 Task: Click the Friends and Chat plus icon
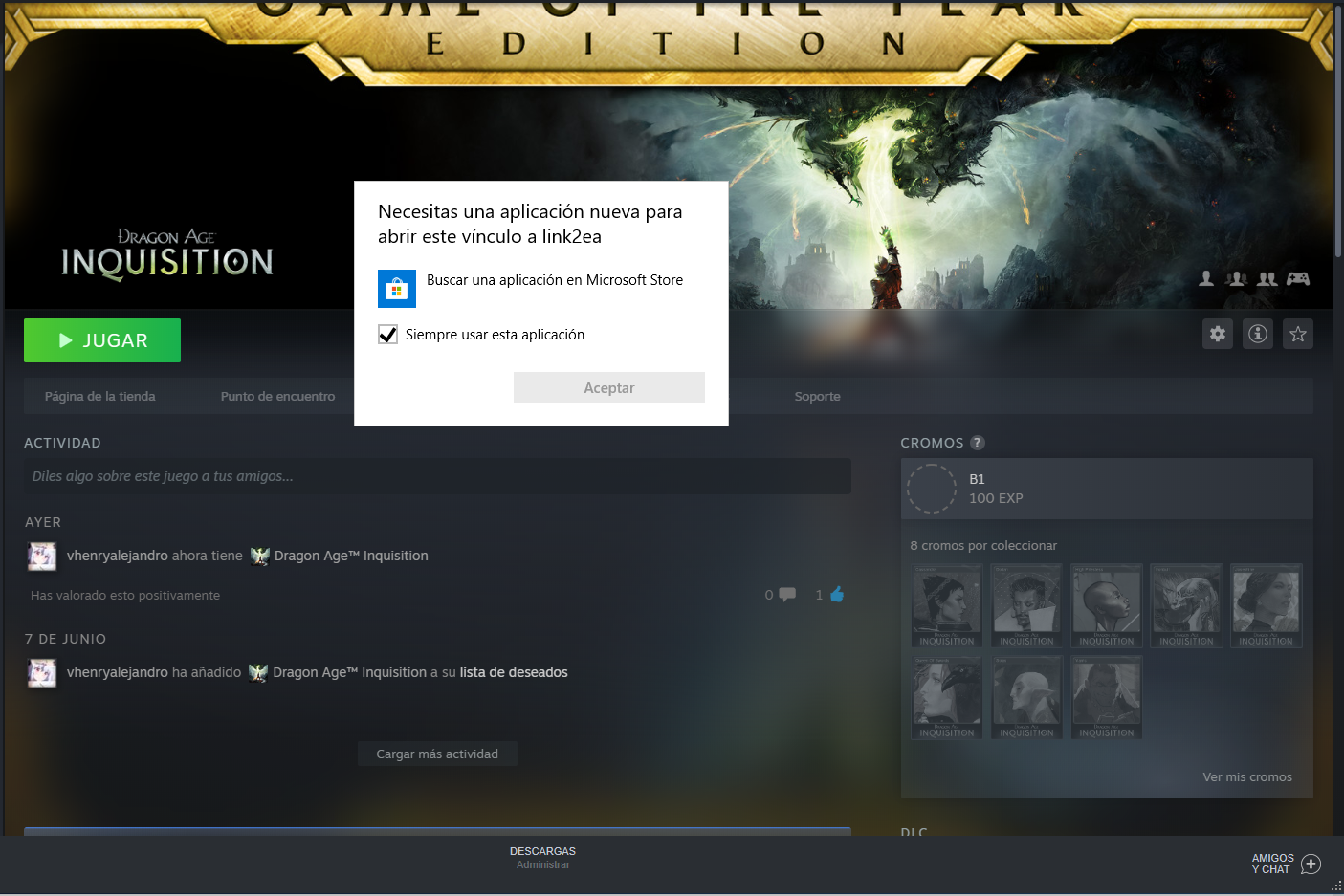pyautogui.click(x=1311, y=863)
